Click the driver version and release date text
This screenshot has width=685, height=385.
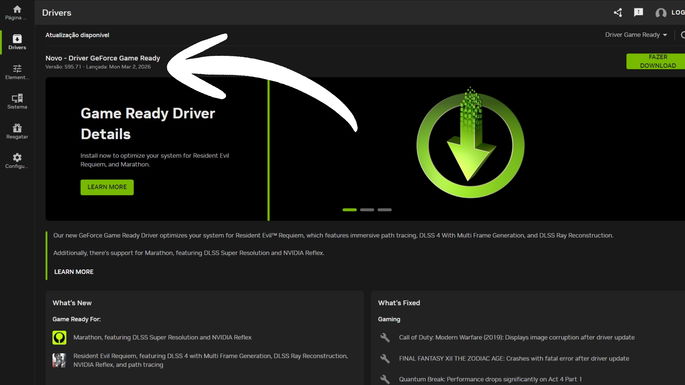tap(98, 67)
